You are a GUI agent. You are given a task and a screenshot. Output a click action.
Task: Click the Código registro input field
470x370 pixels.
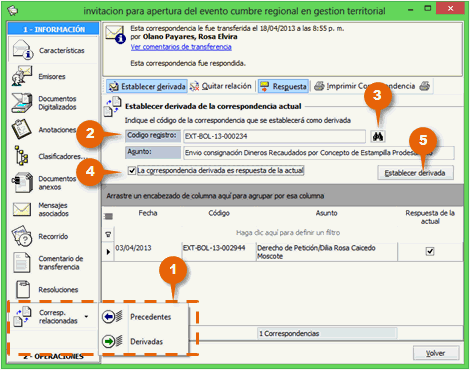[274, 136]
